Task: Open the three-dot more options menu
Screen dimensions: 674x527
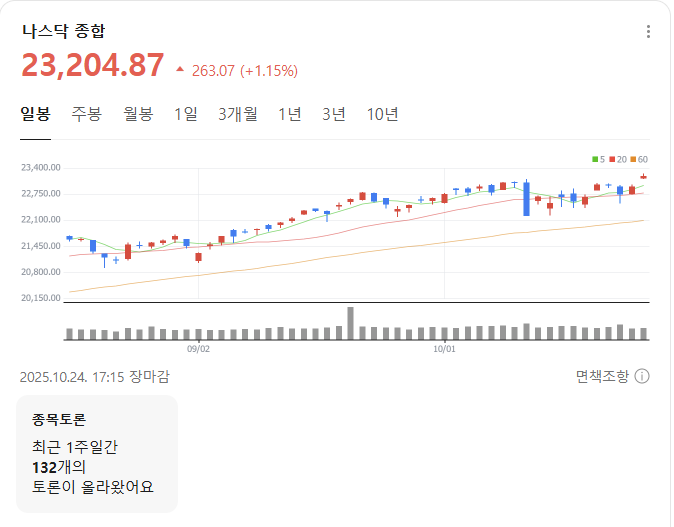Action: [x=648, y=31]
